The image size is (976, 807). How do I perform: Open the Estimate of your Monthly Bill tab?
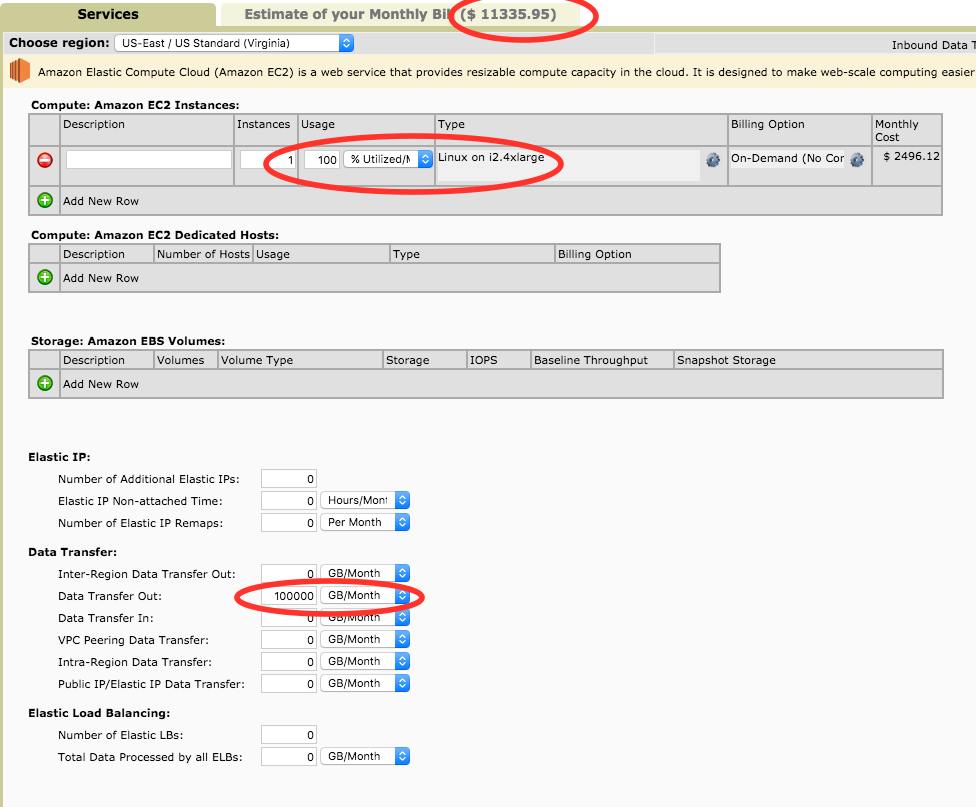(x=400, y=14)
